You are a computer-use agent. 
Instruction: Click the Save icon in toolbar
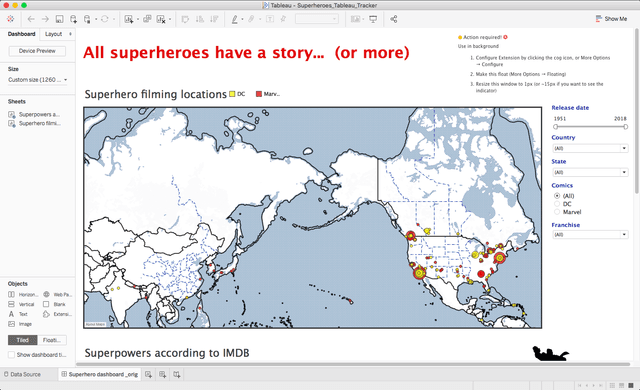pyautogui.click(x=59, y=19)
